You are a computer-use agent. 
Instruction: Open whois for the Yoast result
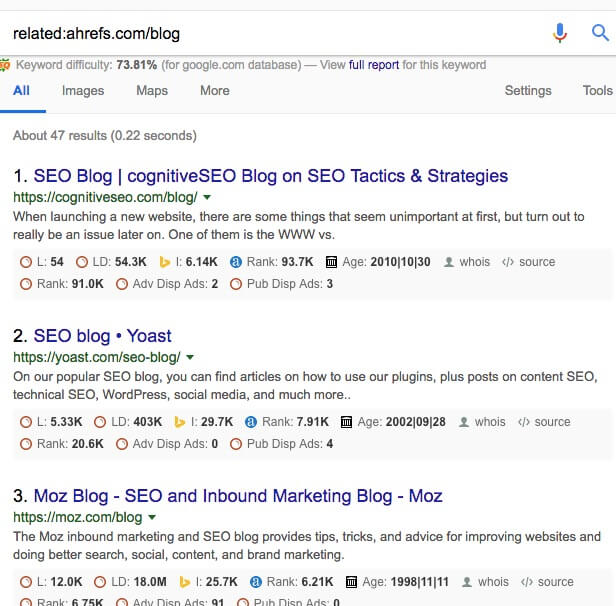click(482, 422)
